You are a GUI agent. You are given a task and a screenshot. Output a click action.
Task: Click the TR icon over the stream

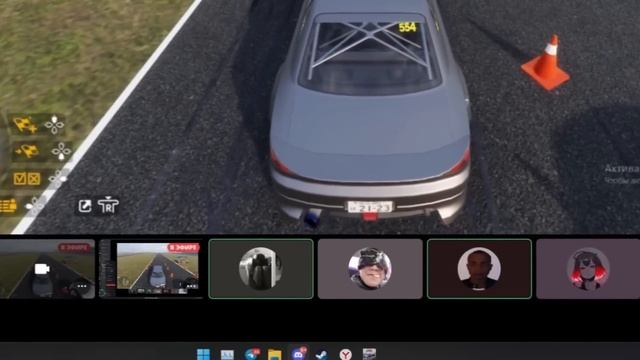click(x=108, y=205)
